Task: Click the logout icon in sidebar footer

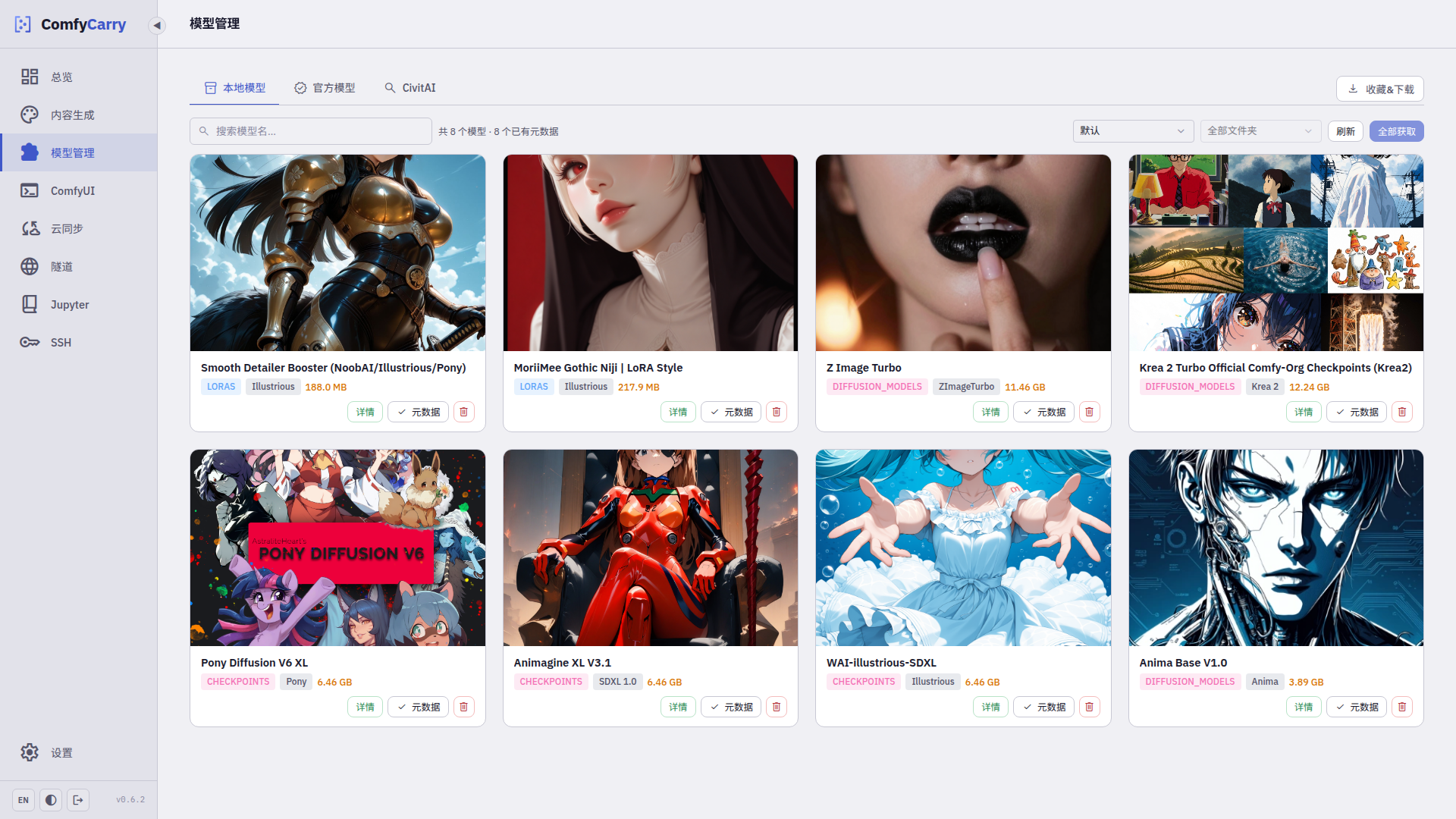Action: click(x=78, y=800)
